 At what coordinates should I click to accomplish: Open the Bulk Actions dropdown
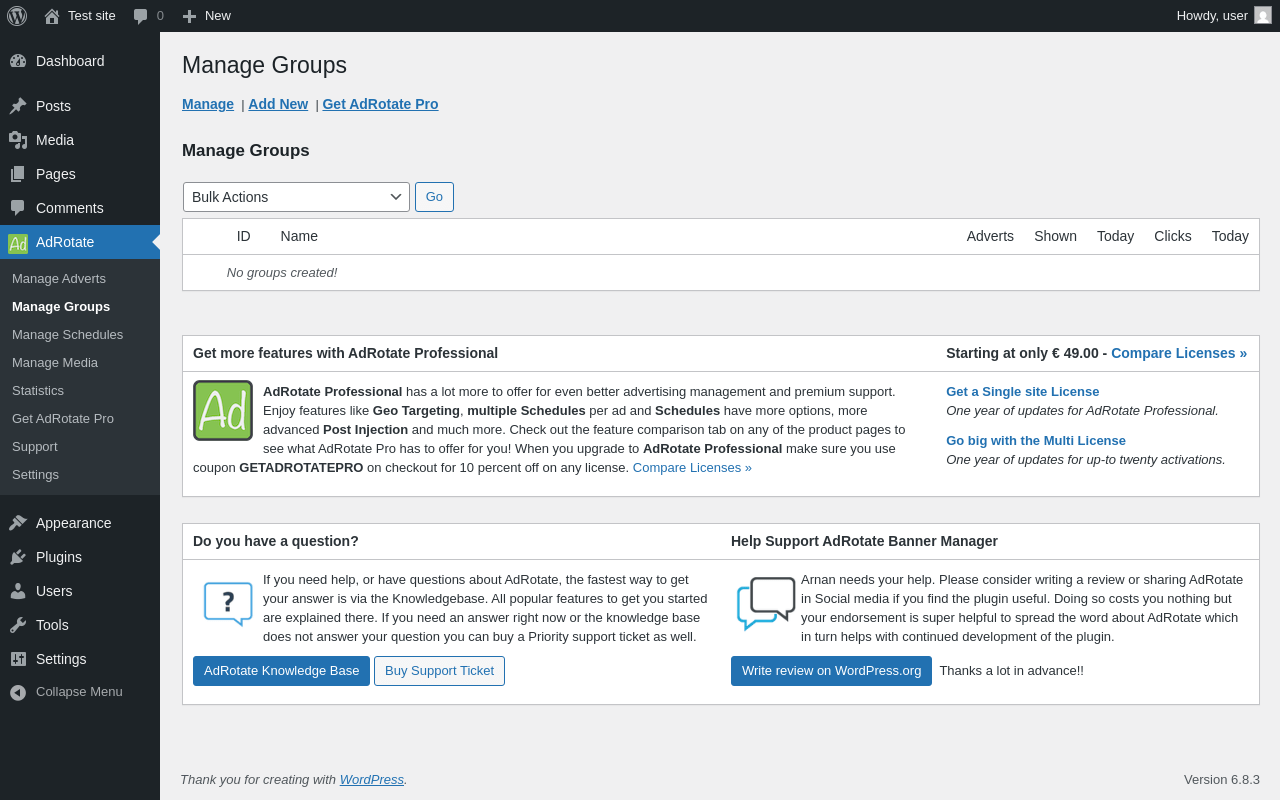pos(296,197)
